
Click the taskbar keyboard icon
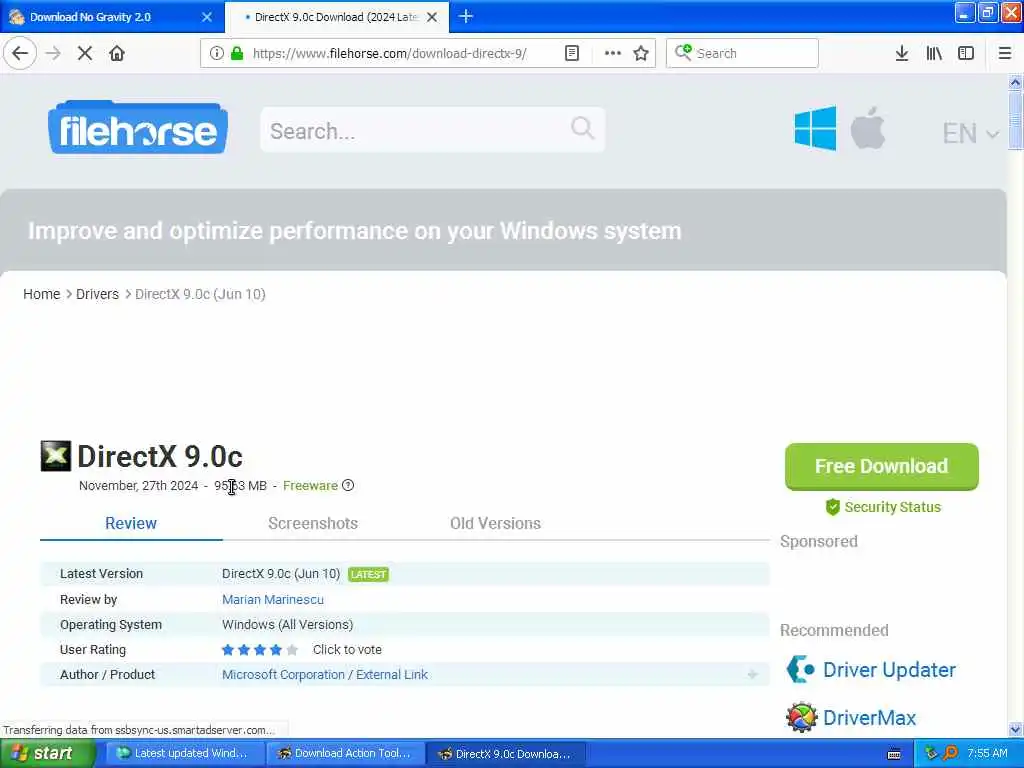point(894,754)
